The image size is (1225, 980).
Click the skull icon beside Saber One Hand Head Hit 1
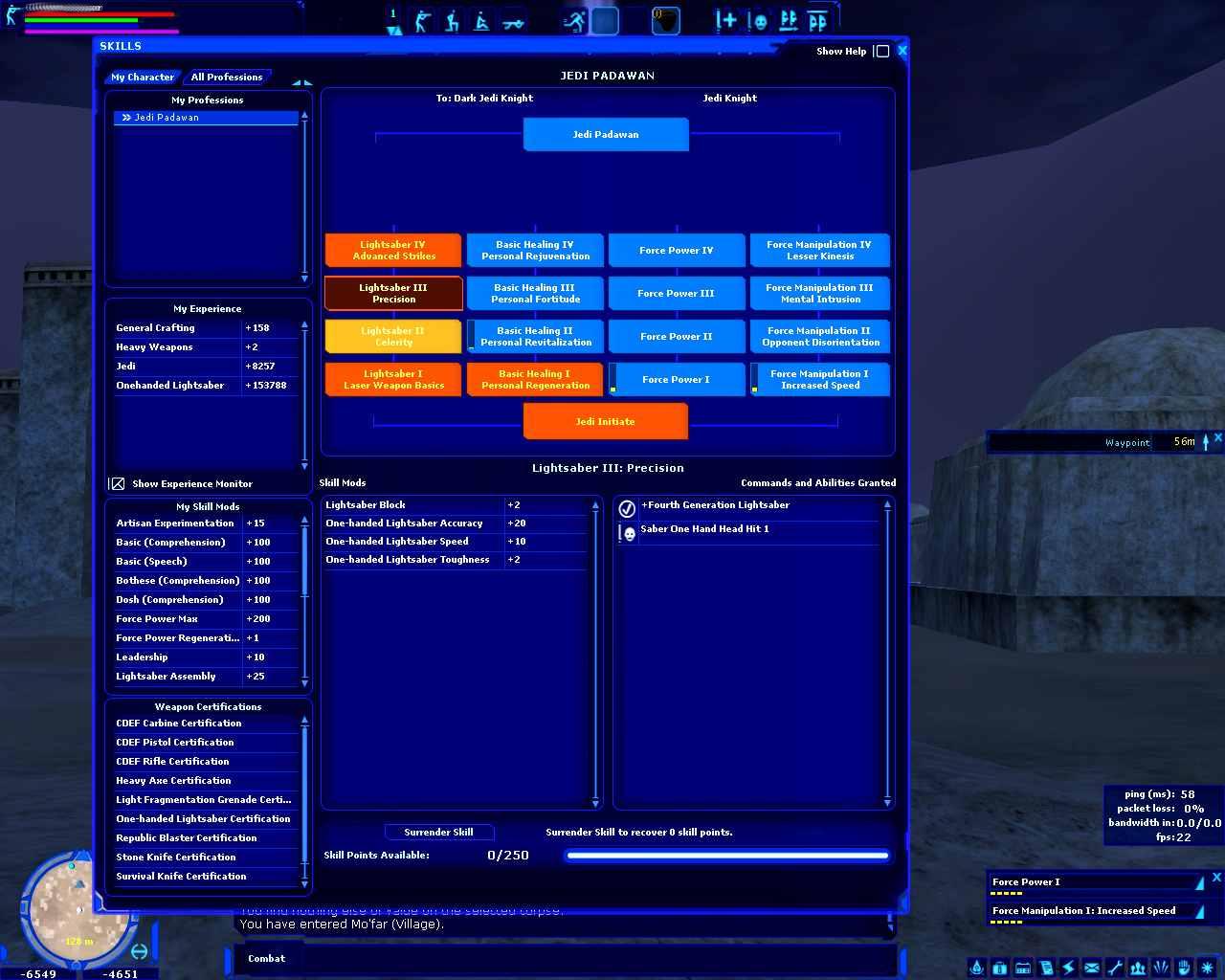pos(628,533)
